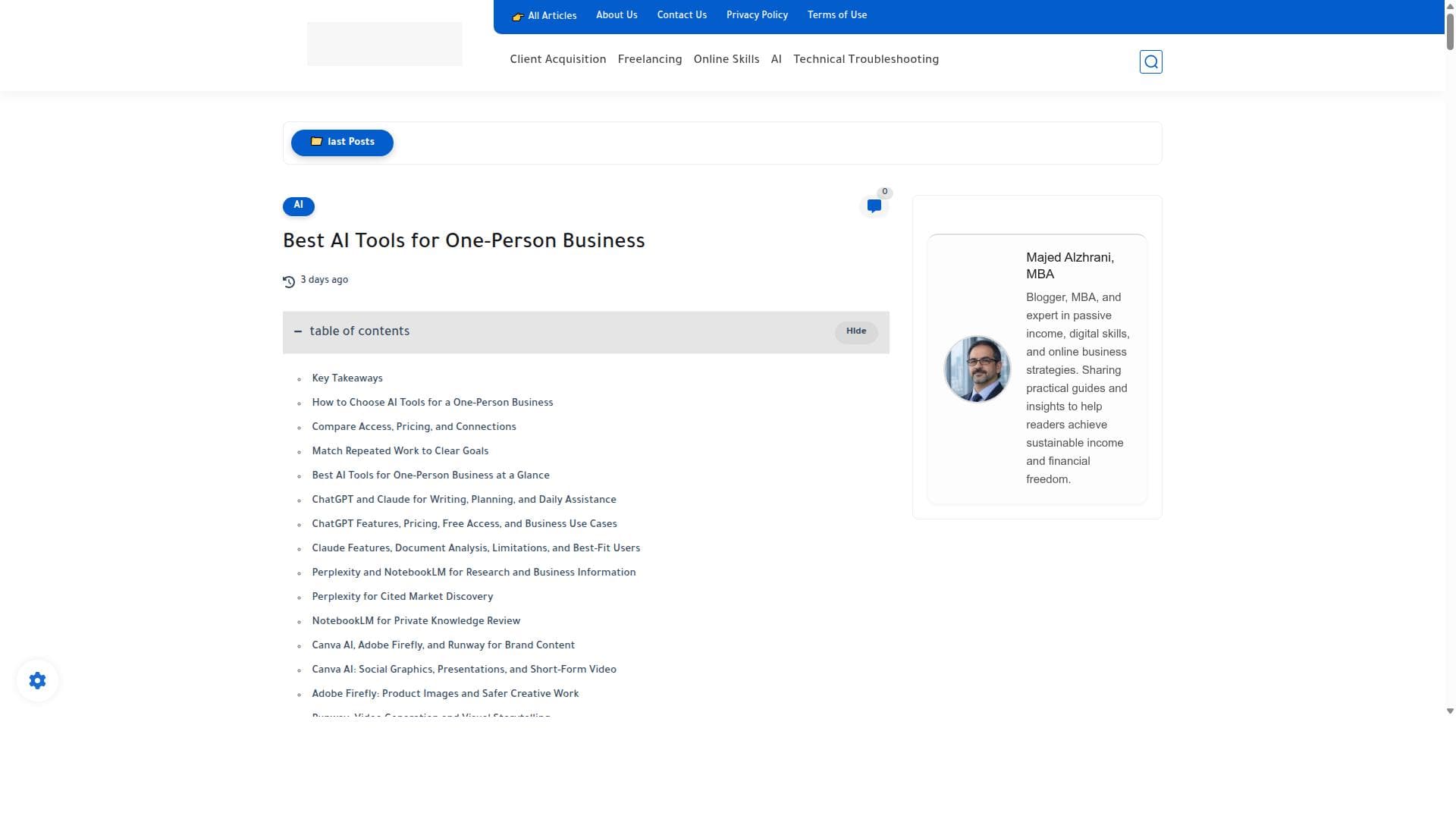Jump to Best AI Tools at a Glance

431,475
